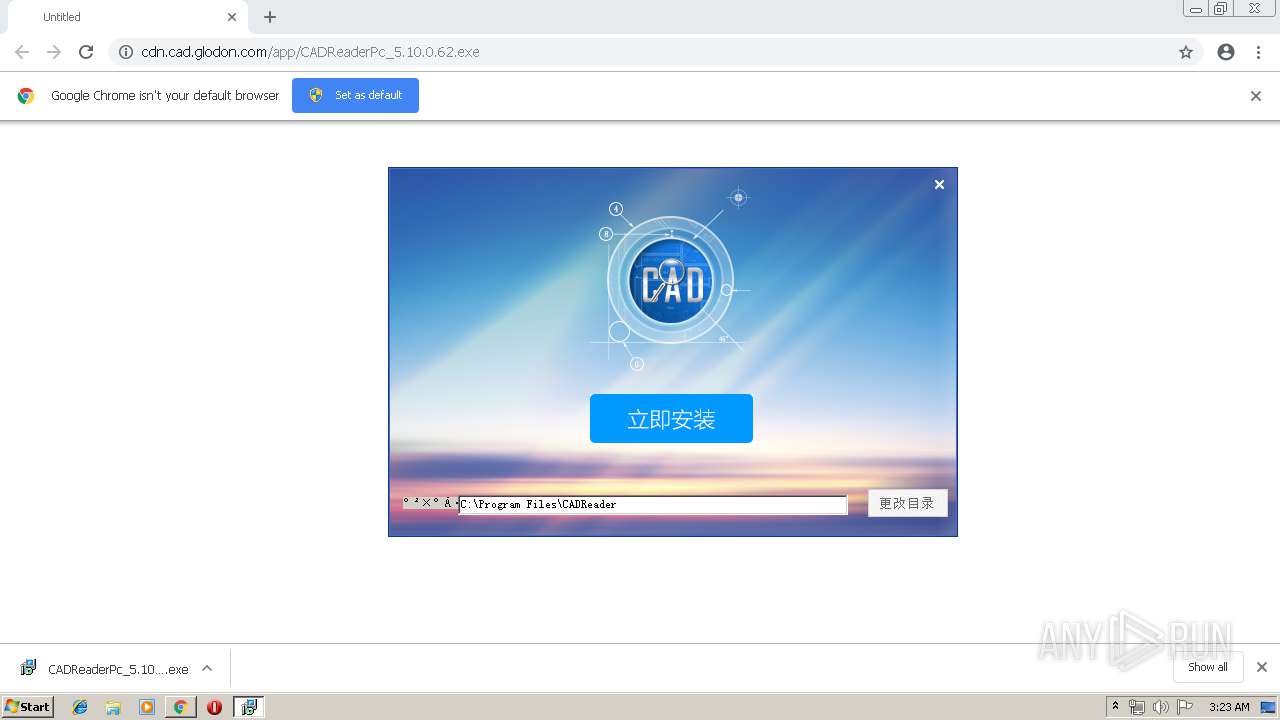Click the address bar URL
Viewport: 1280px width, 720px height.
coord(310,52)
